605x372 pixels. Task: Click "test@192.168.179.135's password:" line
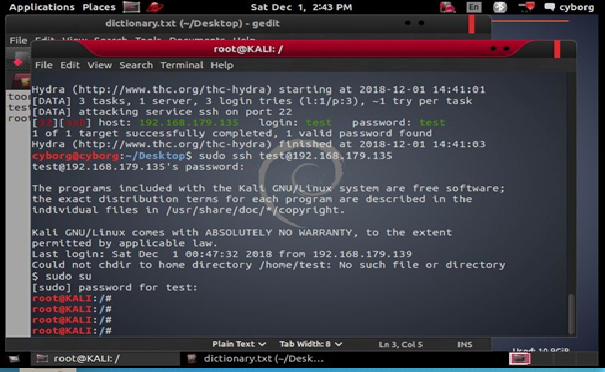pyautogui.click(x=138, y=167)
